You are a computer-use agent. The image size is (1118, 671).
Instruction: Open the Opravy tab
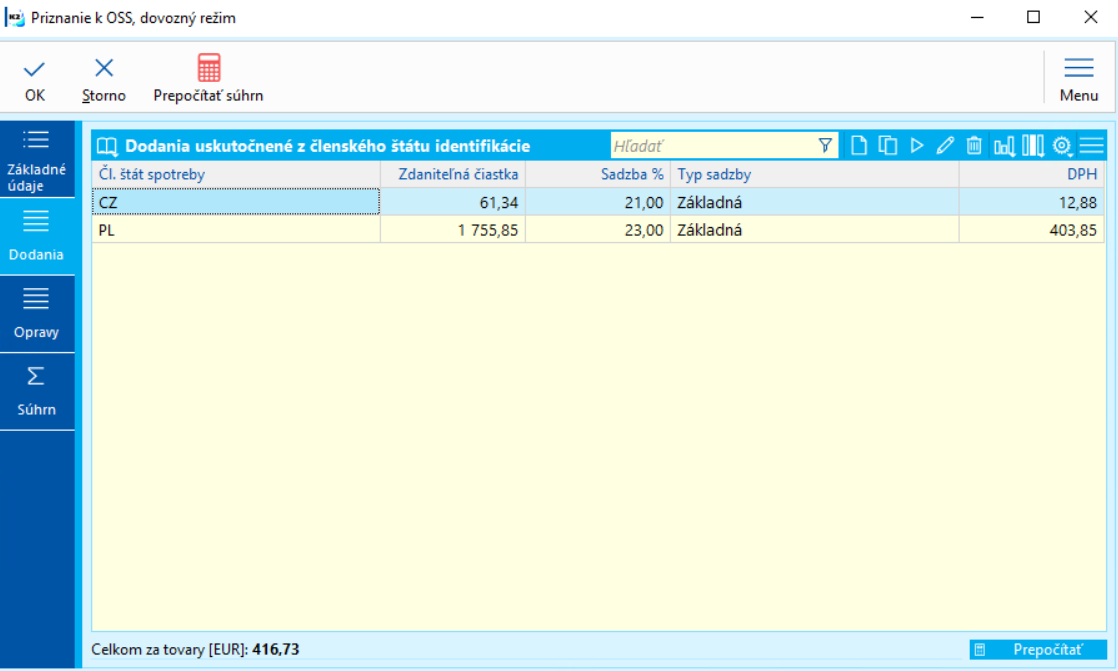click(x=36, y=314)
